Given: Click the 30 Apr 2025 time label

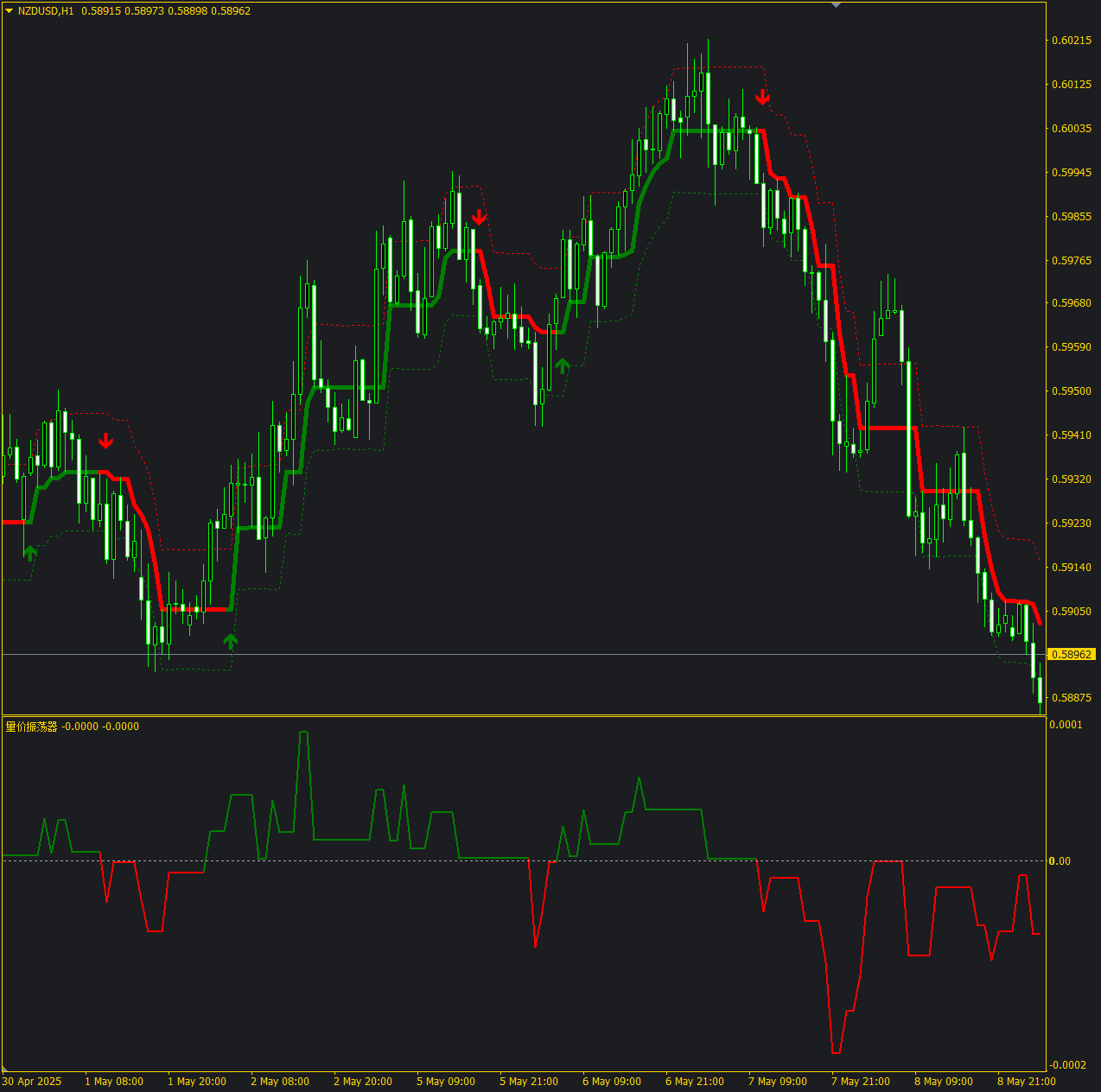Looking at the screenshot, I should point(32,1081).
